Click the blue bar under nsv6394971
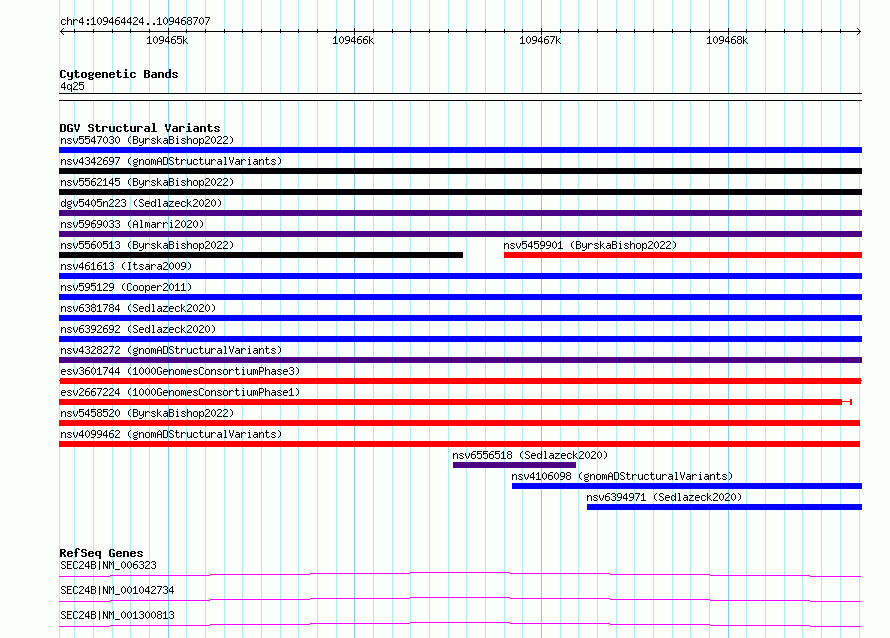Screen dimensions: 890x638 724,507
